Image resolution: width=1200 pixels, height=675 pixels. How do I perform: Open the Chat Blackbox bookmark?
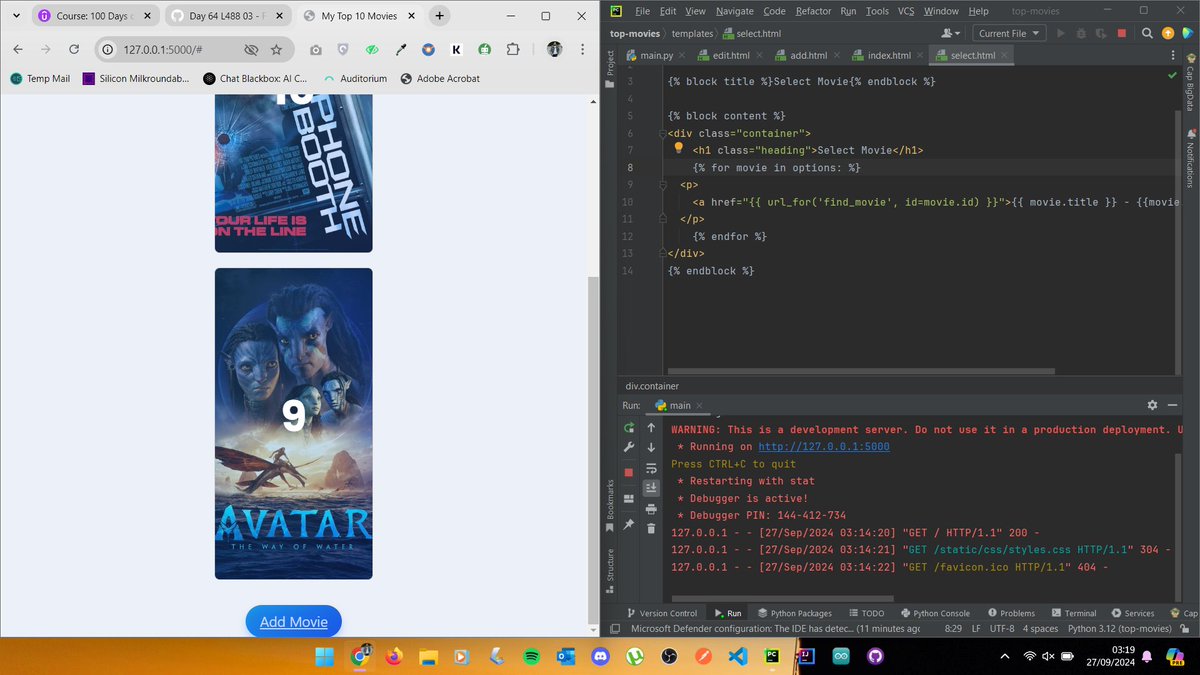[255, 78]
